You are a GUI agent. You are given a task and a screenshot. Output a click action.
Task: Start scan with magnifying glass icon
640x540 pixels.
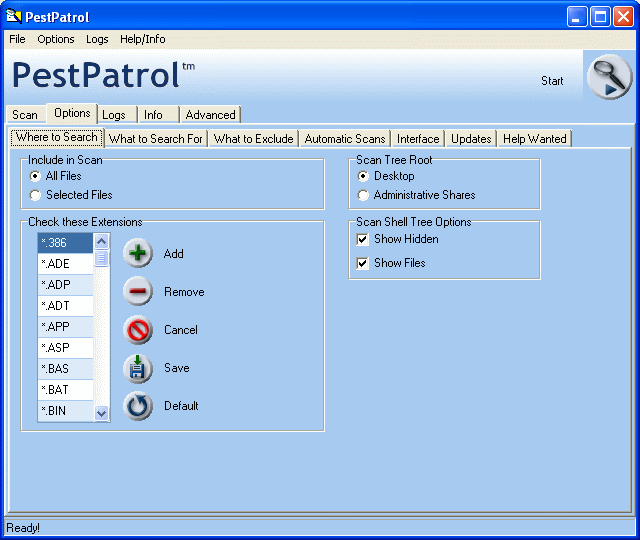coord(609,76)
